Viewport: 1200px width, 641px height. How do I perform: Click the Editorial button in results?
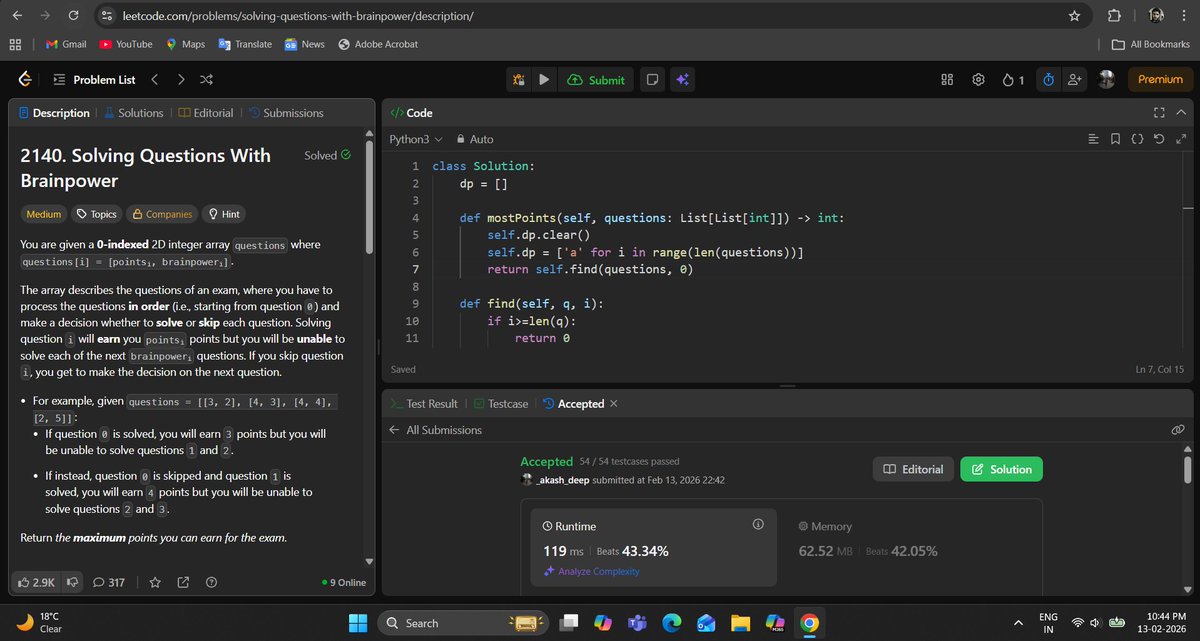913,469
